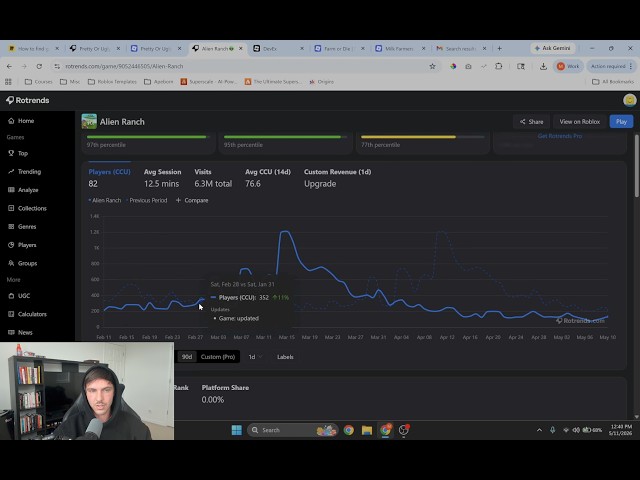
Task: Select the Avg CCU (14d) metric
Action: (268, 178)
